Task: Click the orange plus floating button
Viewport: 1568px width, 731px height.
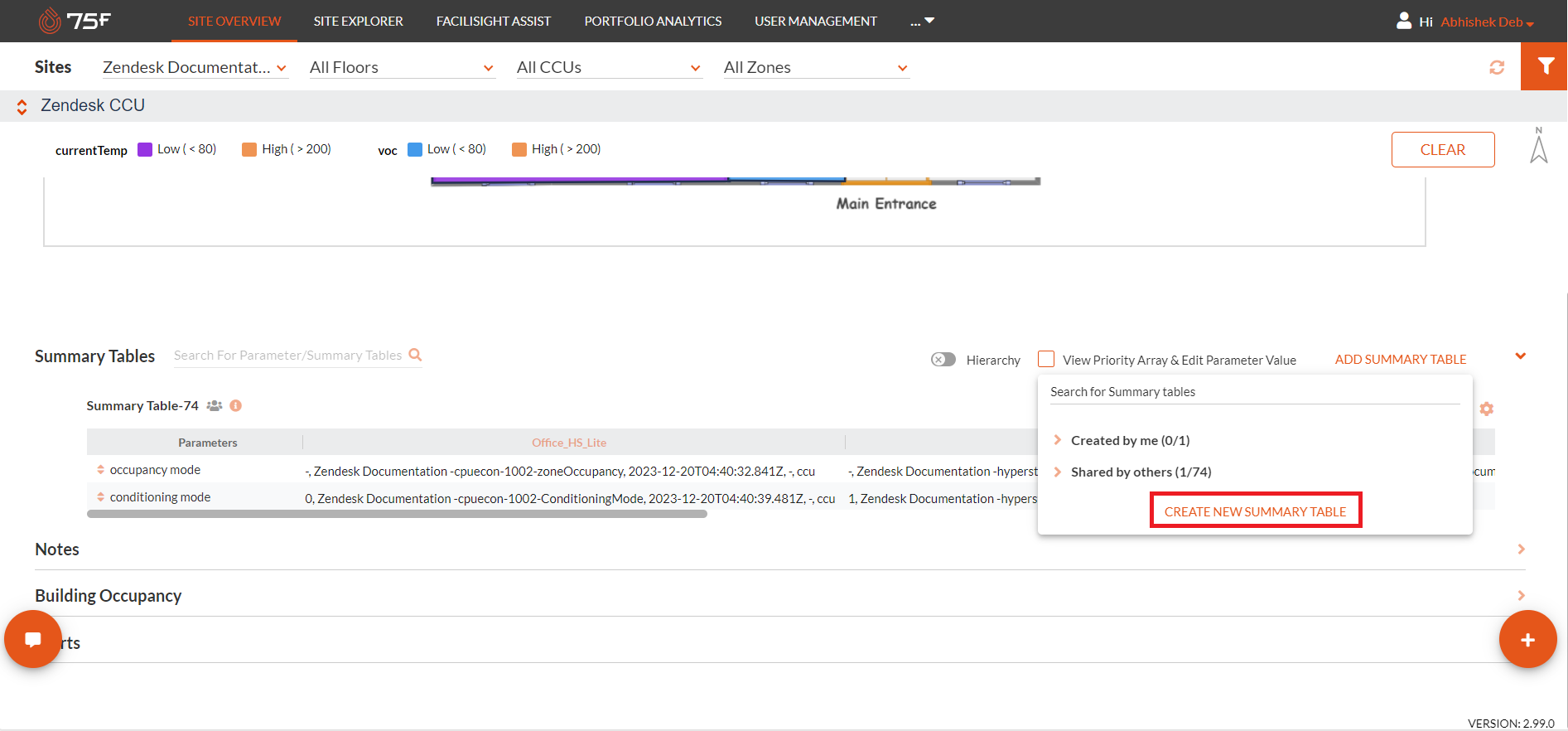Action: click(1528, 639)
